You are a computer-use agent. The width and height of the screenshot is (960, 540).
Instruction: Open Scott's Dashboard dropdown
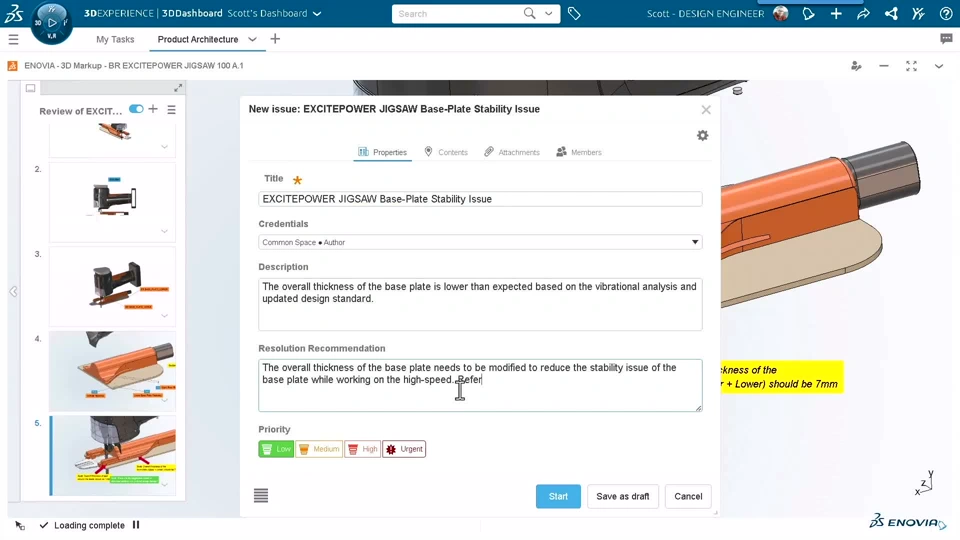coord(317,13)
